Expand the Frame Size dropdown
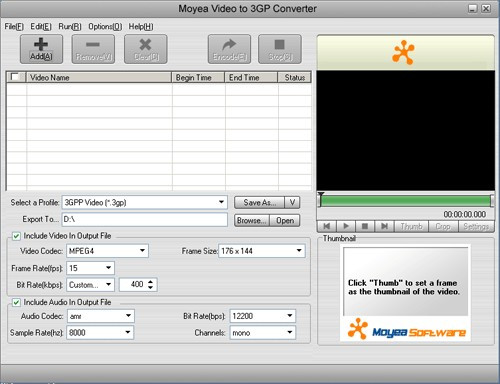Screen dimensions: 500x384 [x=299, y=251]
